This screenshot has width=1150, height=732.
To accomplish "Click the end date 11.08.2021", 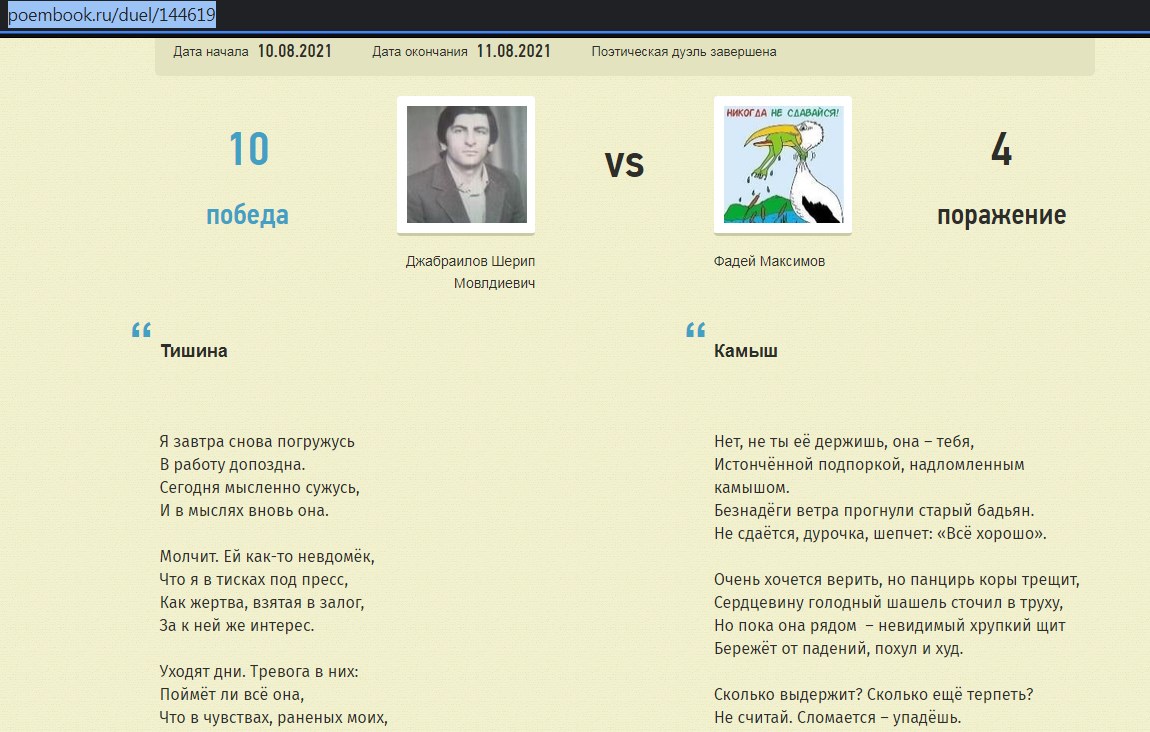I will click(513, 51).
